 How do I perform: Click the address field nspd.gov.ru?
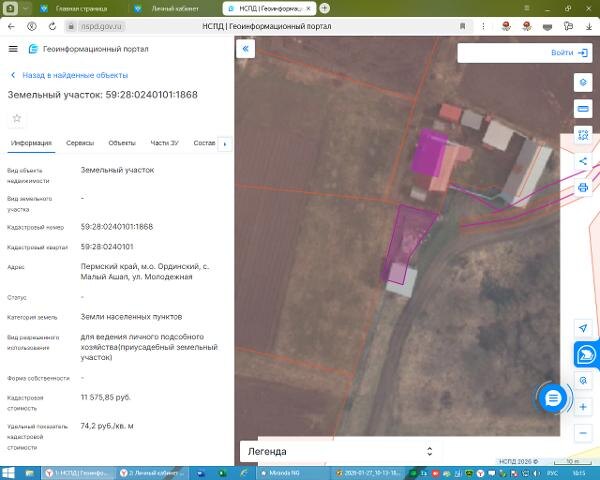coord(101,26)
